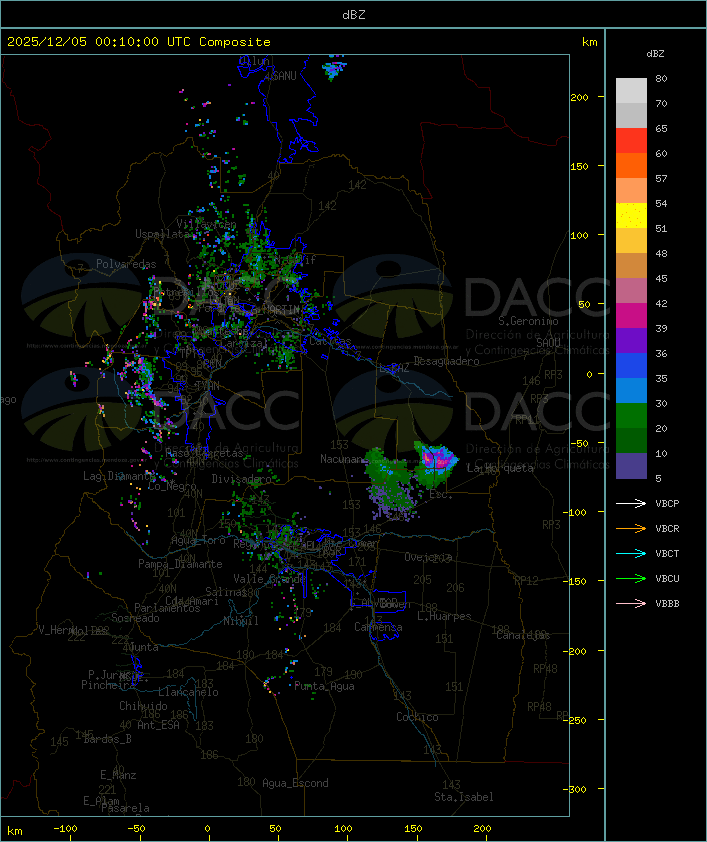The image size is (707, 842).
Task: Select the dusty rose 42-45 dBZ swatch
Action: tap(631, 291)
